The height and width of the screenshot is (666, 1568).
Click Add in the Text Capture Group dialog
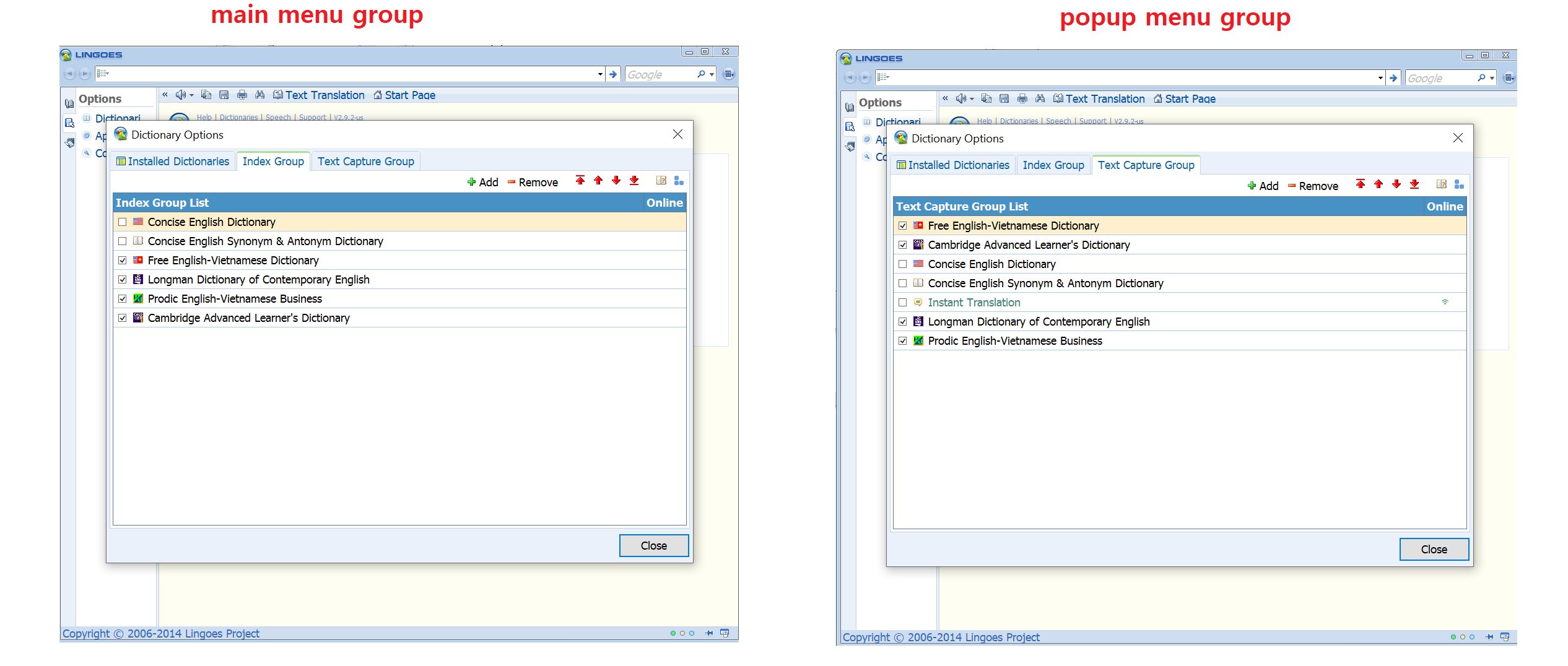point(1263,186)
